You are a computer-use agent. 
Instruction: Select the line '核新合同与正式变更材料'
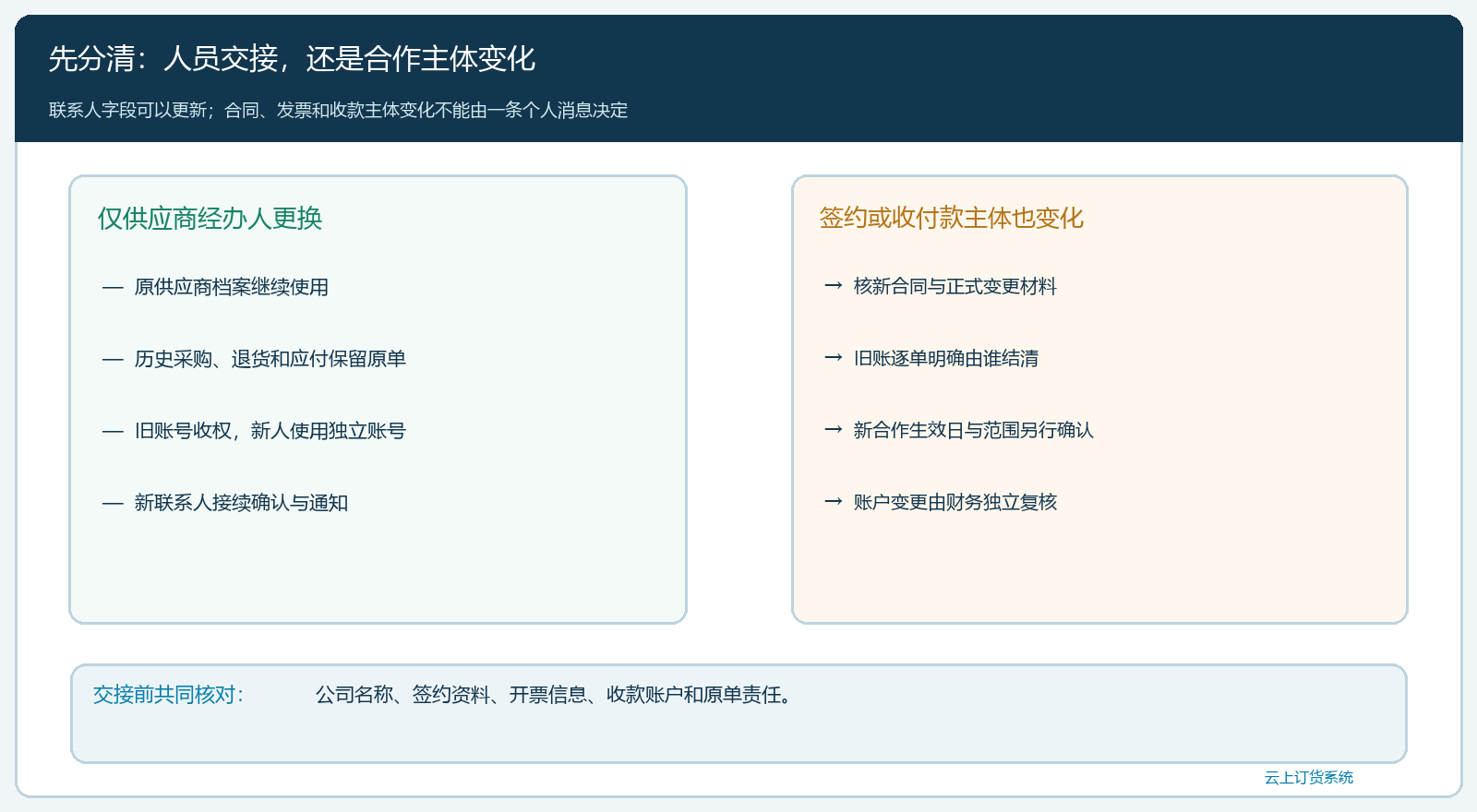coord(955,287)
